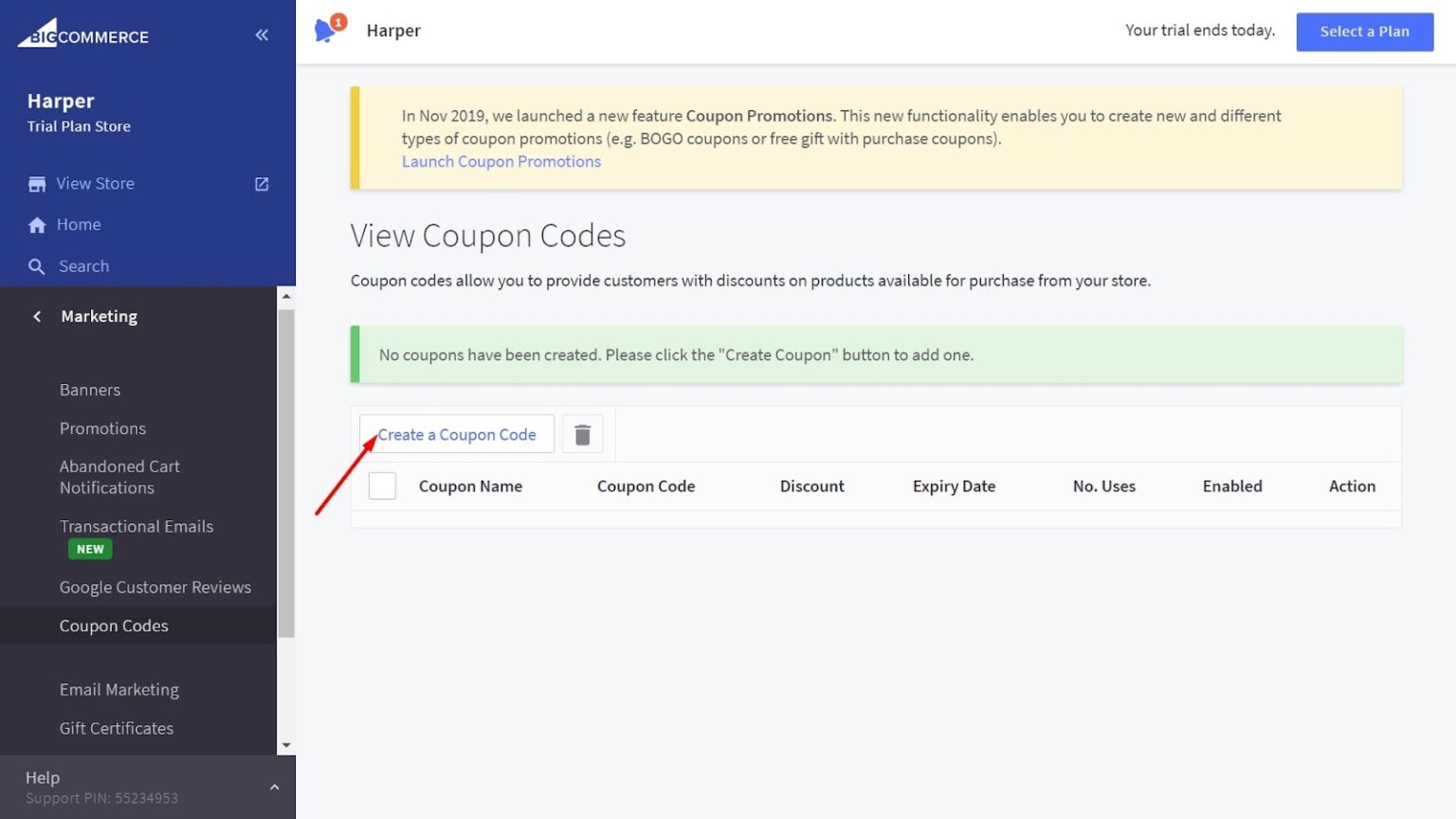The height and width of the screenshot is (819, 1456).
Task: Click the View Store storefront icon
Action: [35, 183]
